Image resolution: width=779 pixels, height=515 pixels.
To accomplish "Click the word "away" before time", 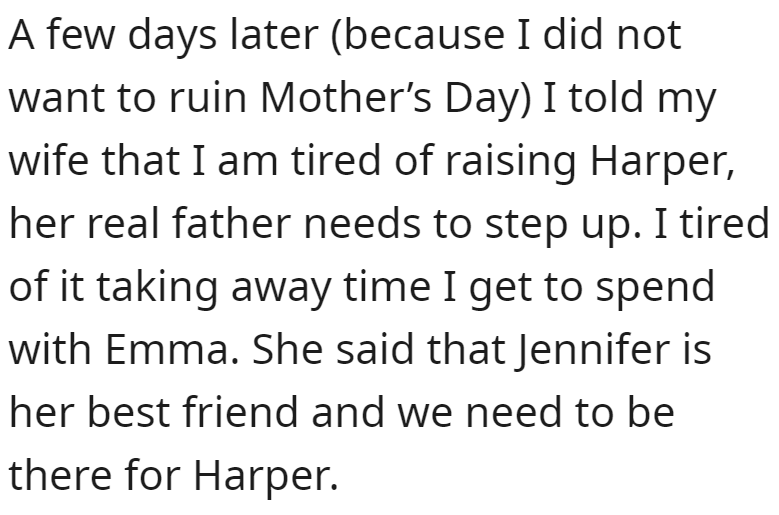I will click(281, 288).
